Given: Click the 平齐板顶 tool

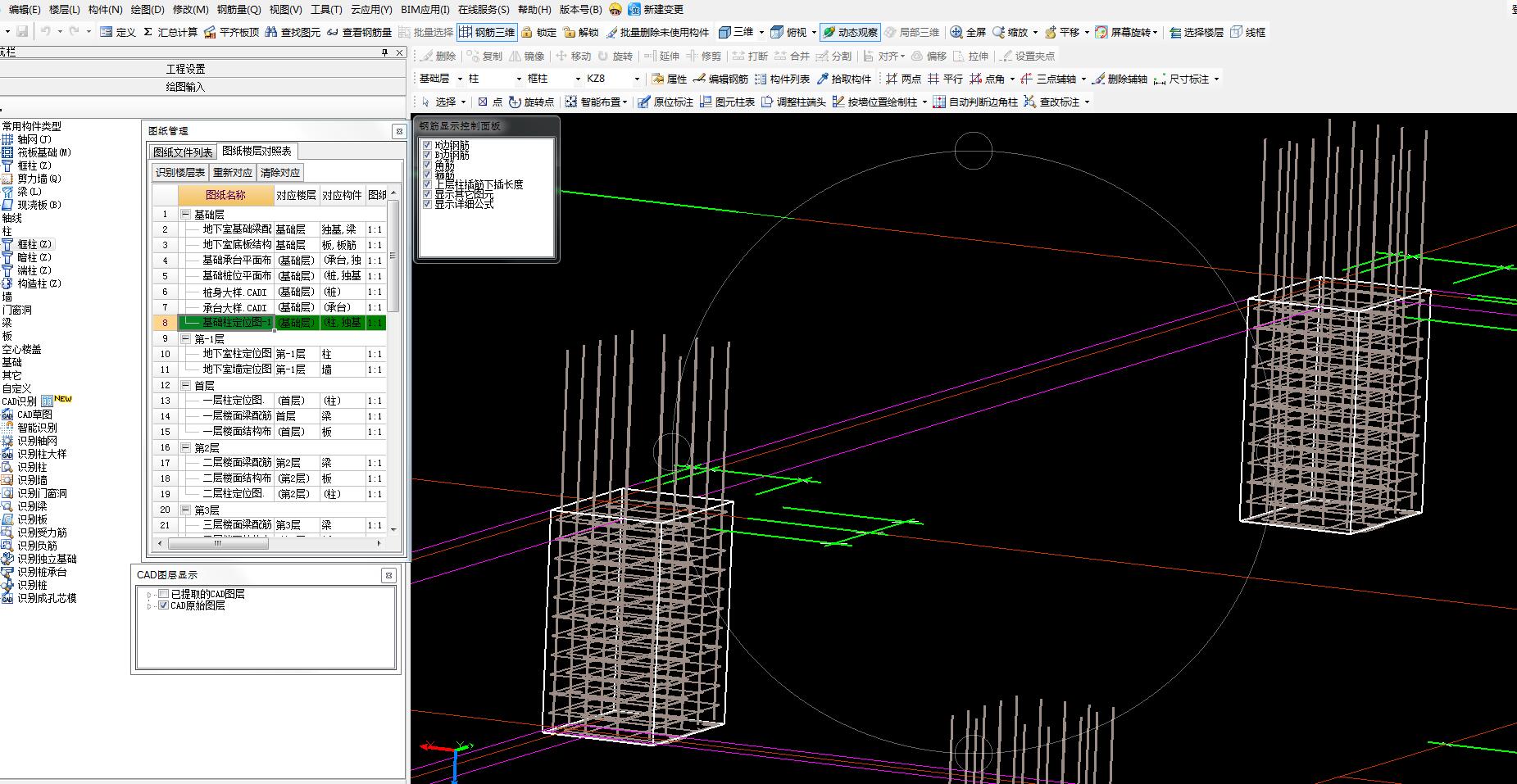Looking at the screenshot, I should coord(232,32).
